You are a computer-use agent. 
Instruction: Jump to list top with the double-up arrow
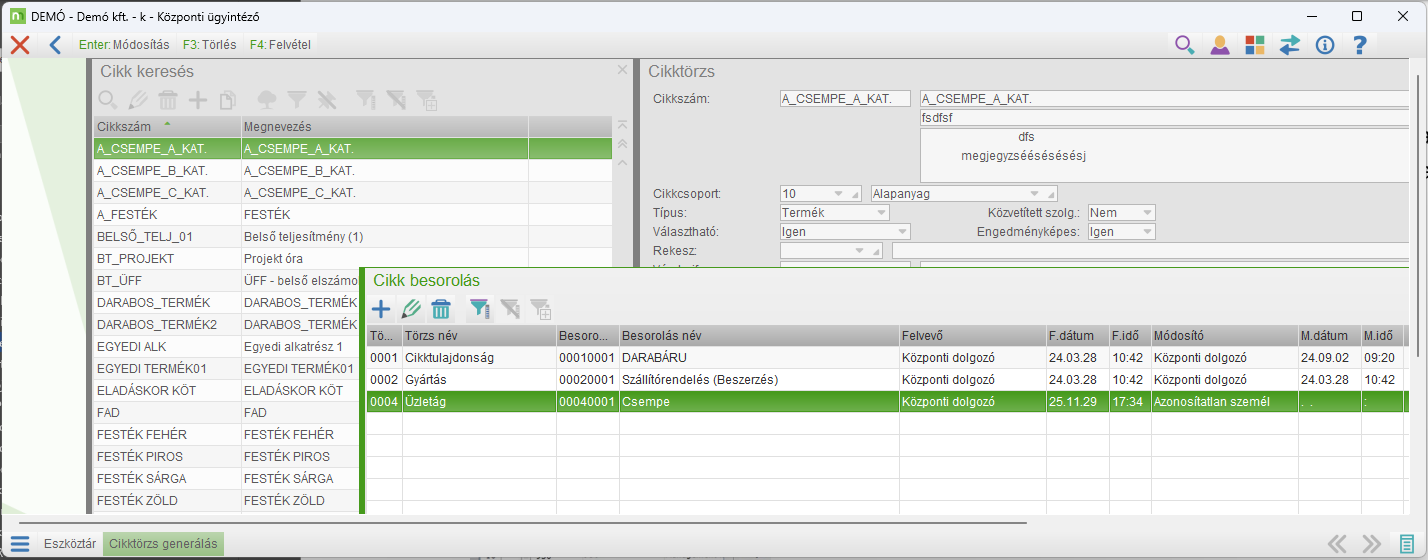click(x=622, y=144)
